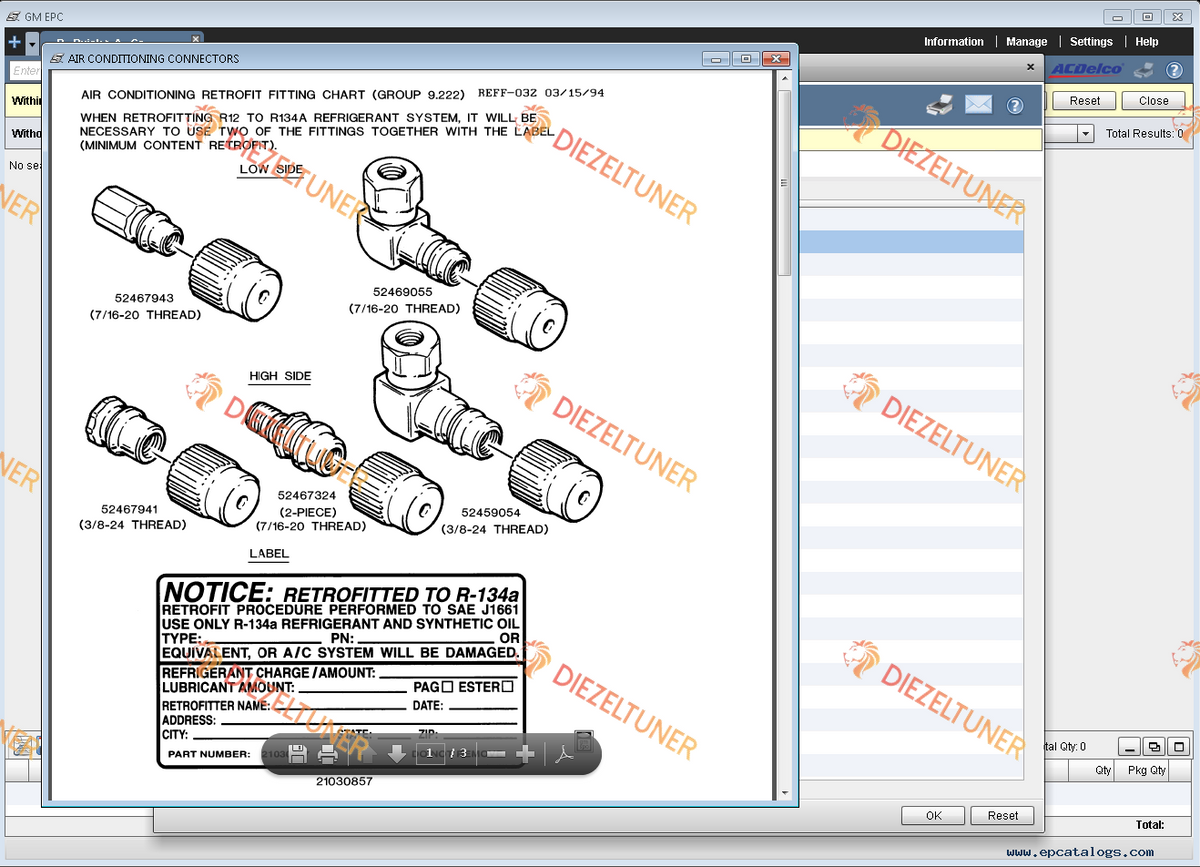Click the blue plus new-tab icon
Screen dimensions: 1200x867
pos(14,43)
